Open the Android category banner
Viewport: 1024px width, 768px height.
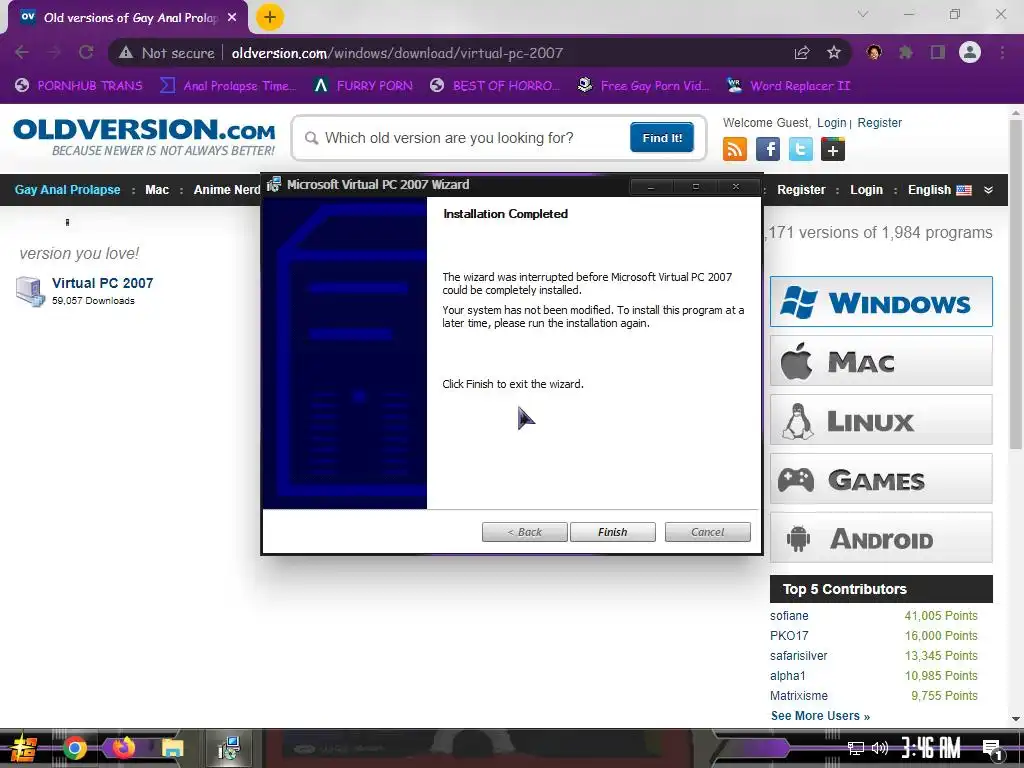881,537
